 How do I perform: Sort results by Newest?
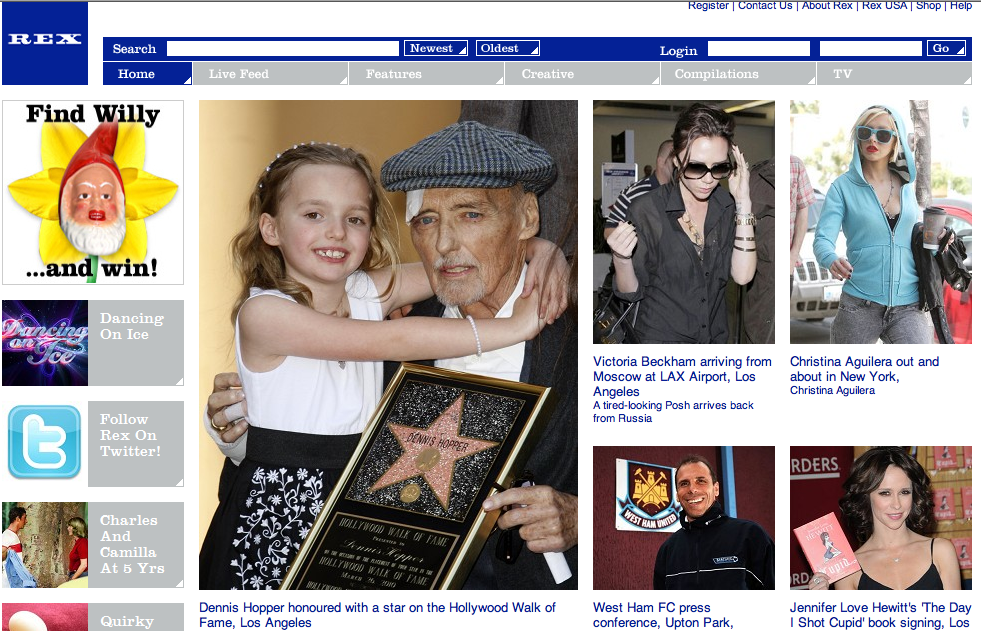pyautogui.click(x=436, y=48)
